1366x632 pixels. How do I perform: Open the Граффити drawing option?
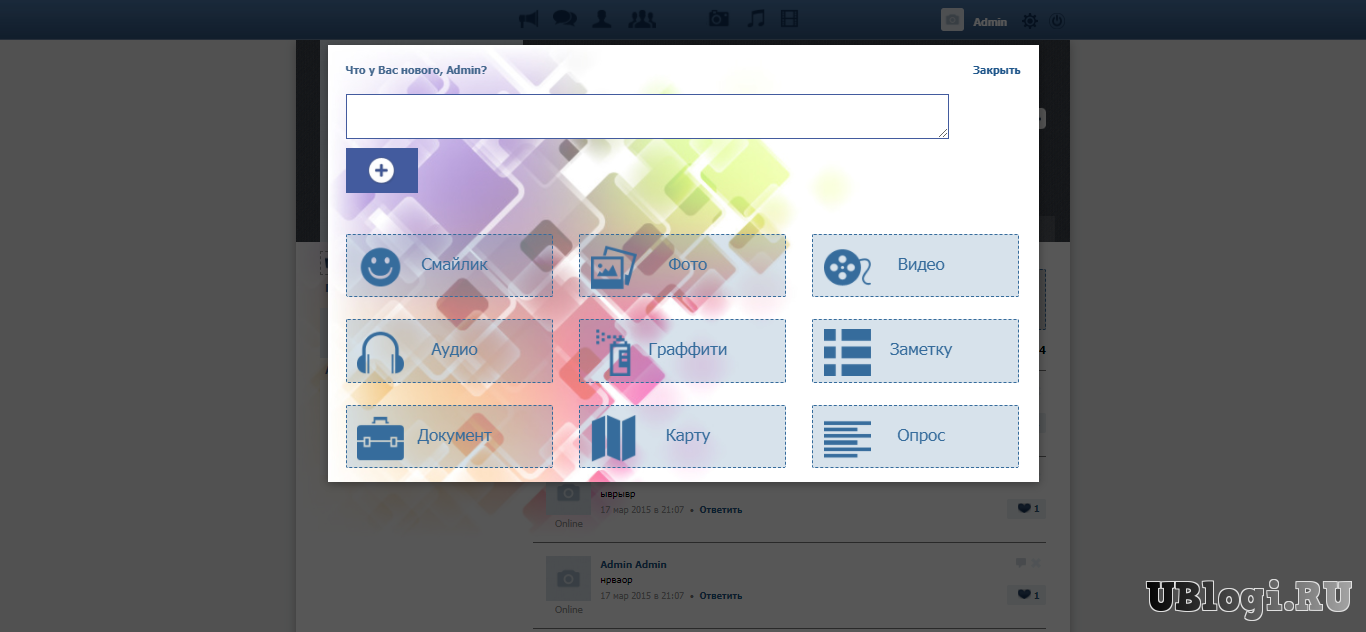click(682, 351)
